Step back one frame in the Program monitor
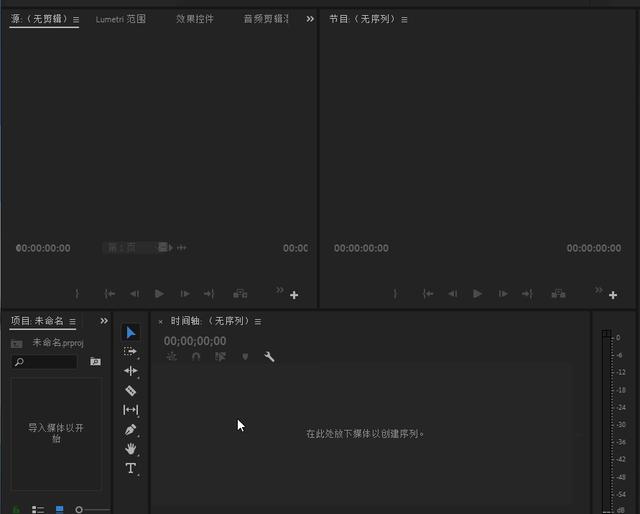The height and width of the screenshot is (514, 640). (x=452, y=294)
